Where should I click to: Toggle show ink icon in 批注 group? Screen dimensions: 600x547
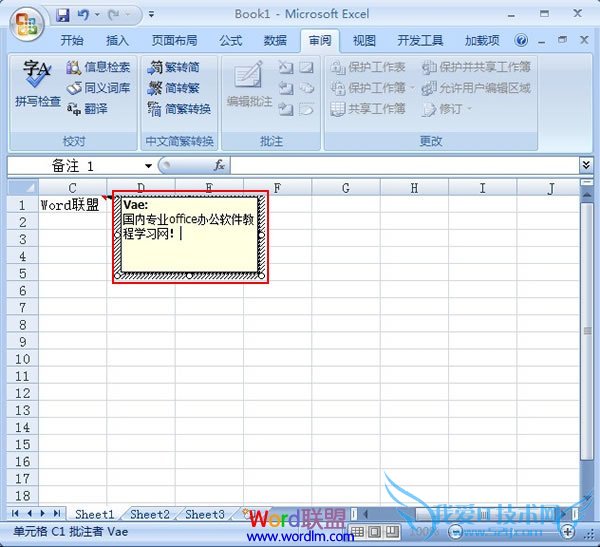pyautogui.click(x=306, y=109)
